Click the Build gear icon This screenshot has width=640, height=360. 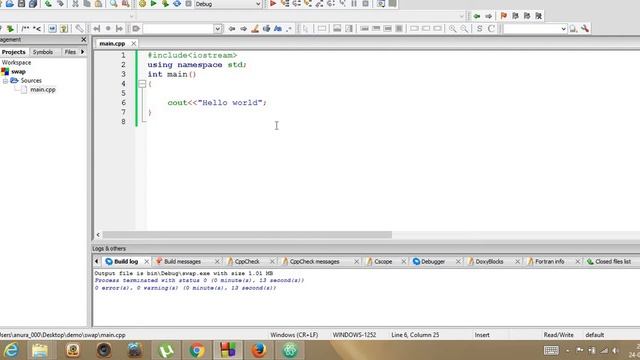click(x=142, y=4)
